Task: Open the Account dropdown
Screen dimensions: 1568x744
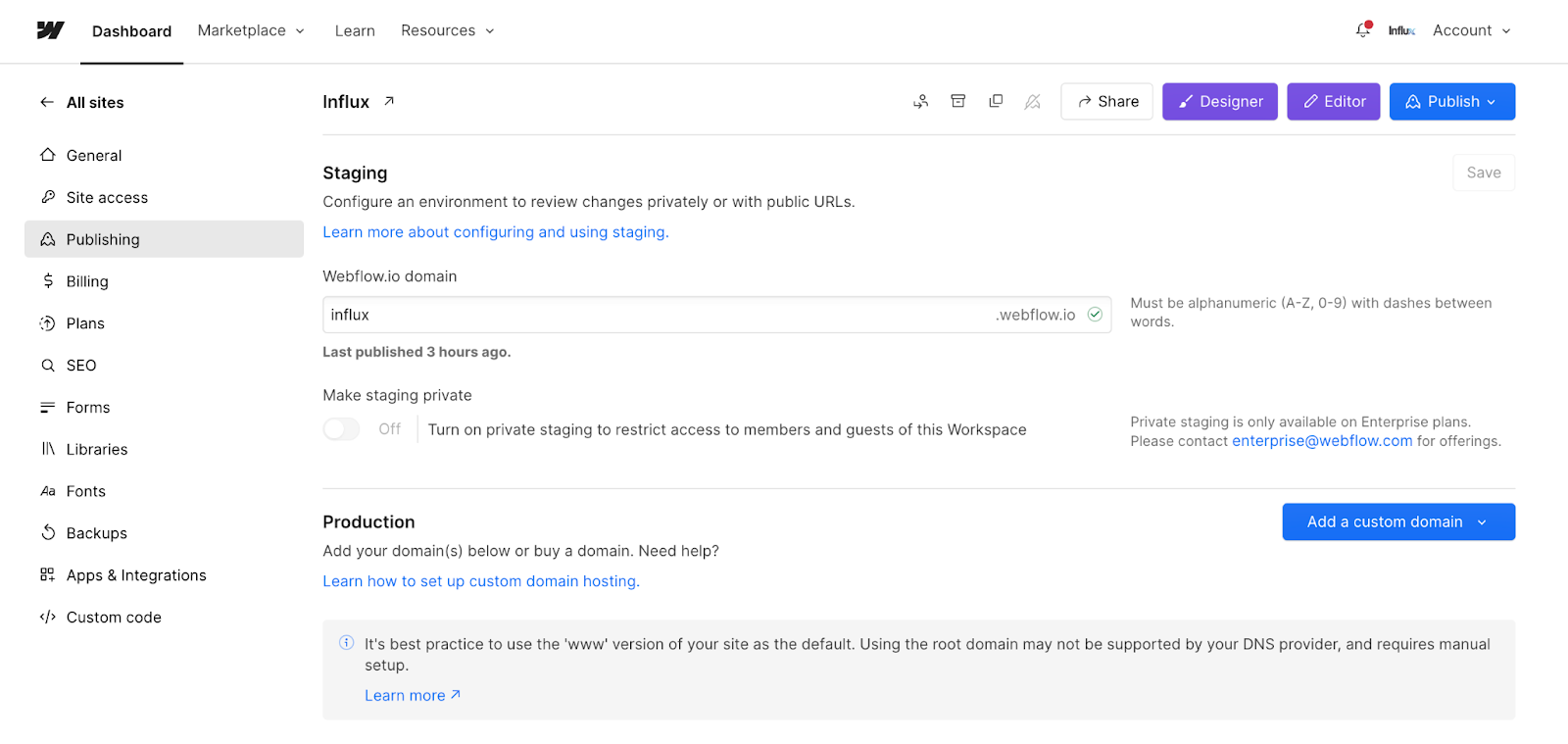Action: point(1472,30)
